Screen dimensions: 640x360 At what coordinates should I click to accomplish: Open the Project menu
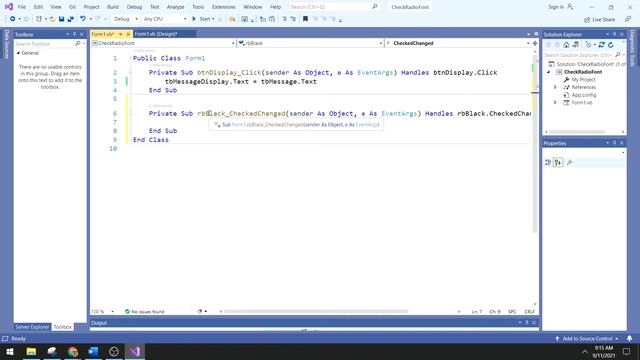pyautogui.click(x=91, y=7)
